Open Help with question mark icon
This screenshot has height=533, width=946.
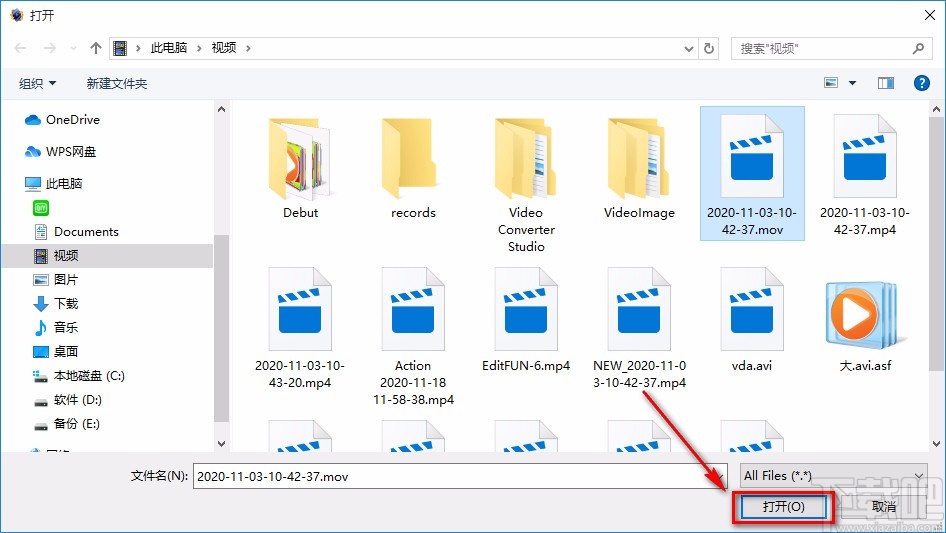tap(922, 83)
